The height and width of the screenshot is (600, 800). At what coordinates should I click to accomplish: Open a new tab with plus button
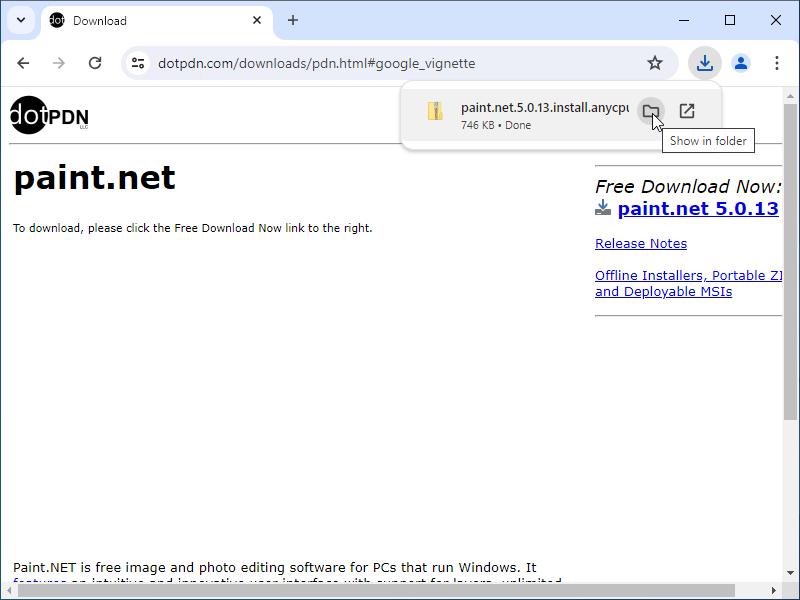coord(292,20)
